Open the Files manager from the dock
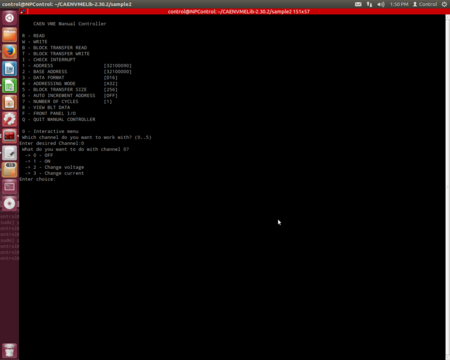This screenshot has width=450, height=360. click(9, 35)
